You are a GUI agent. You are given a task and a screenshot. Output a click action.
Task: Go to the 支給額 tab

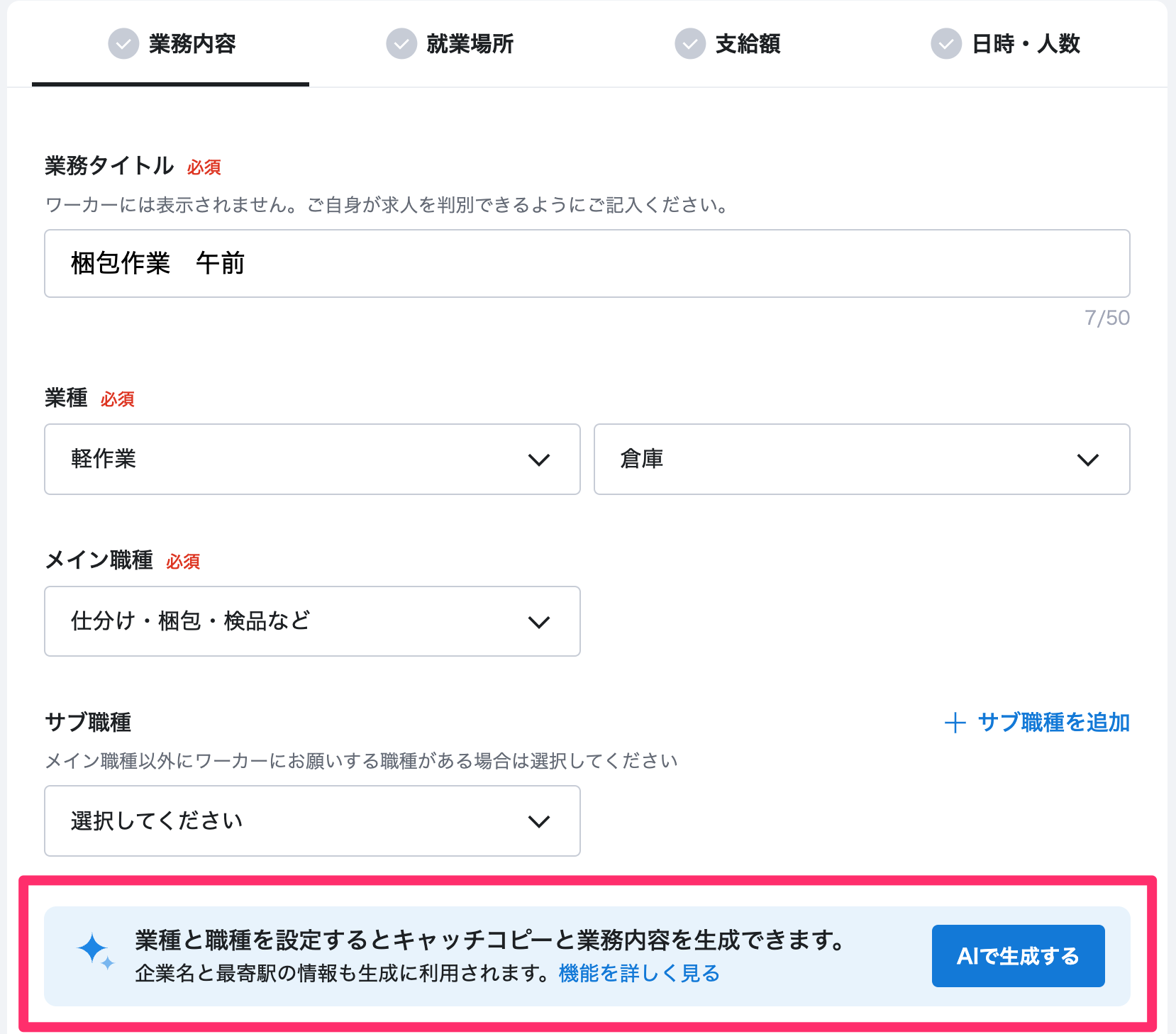(x=748, y=44)
